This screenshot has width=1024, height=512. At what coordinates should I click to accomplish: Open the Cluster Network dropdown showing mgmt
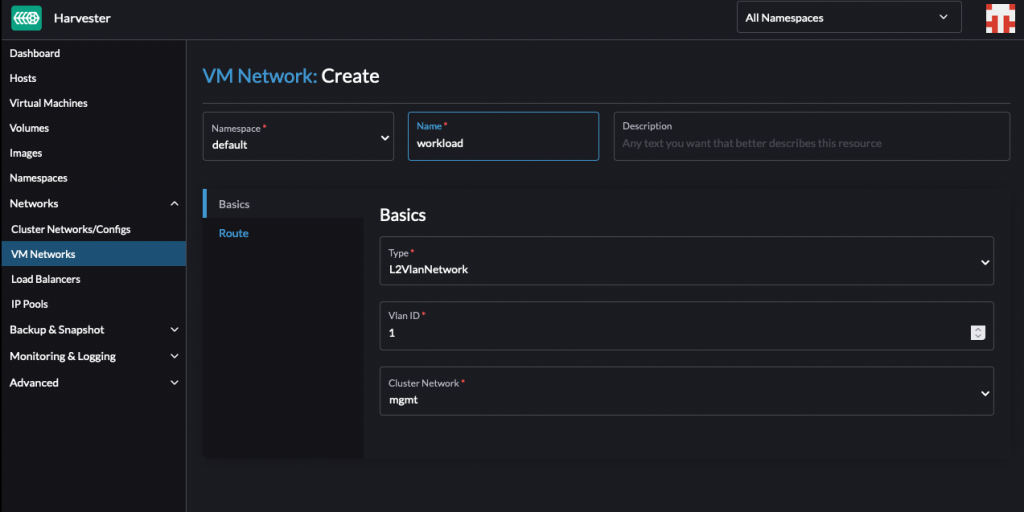(686, 391)
